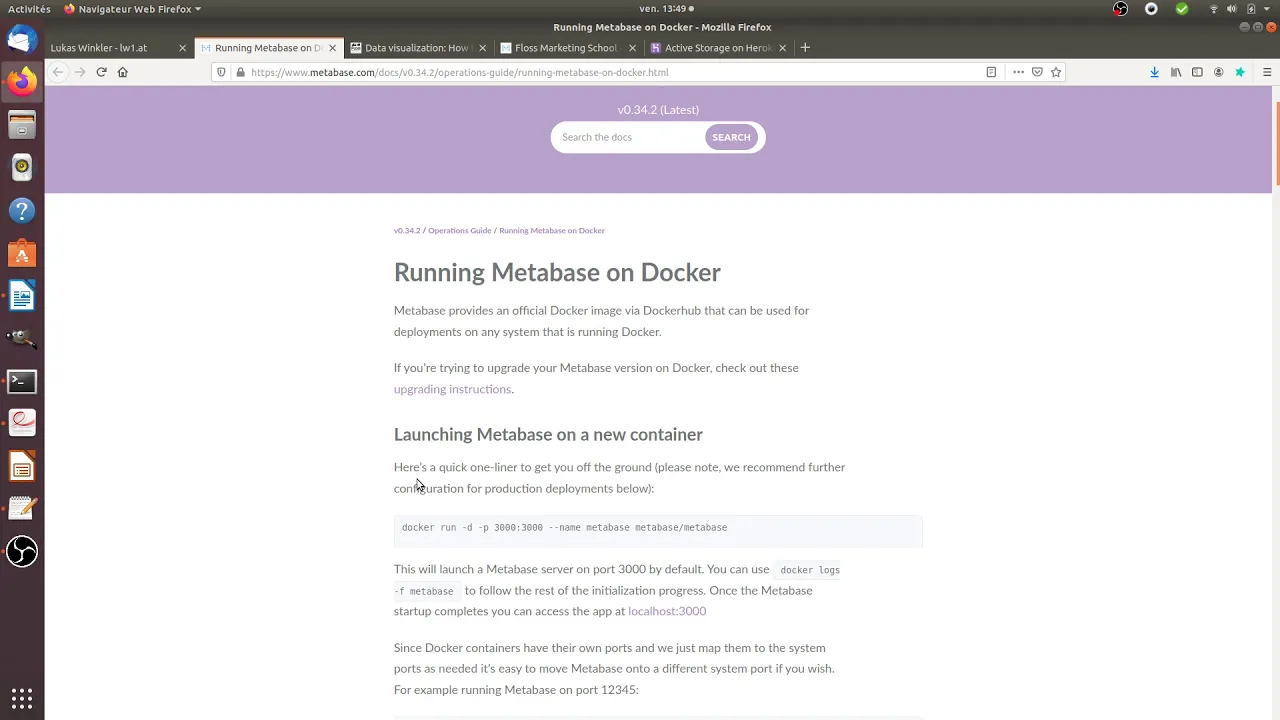1280x720 pixels.
Task: Open OBS Studio from the dock
Action: [22, 552]
